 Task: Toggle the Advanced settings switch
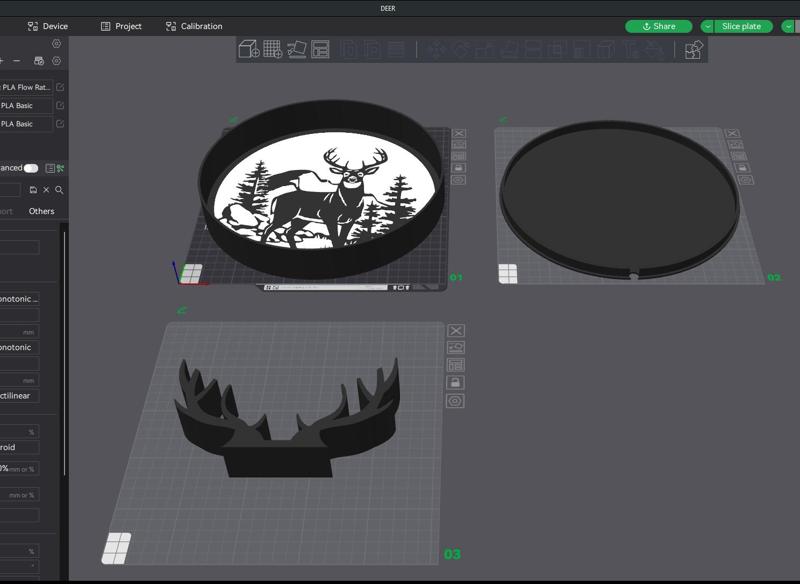point(31,168)
